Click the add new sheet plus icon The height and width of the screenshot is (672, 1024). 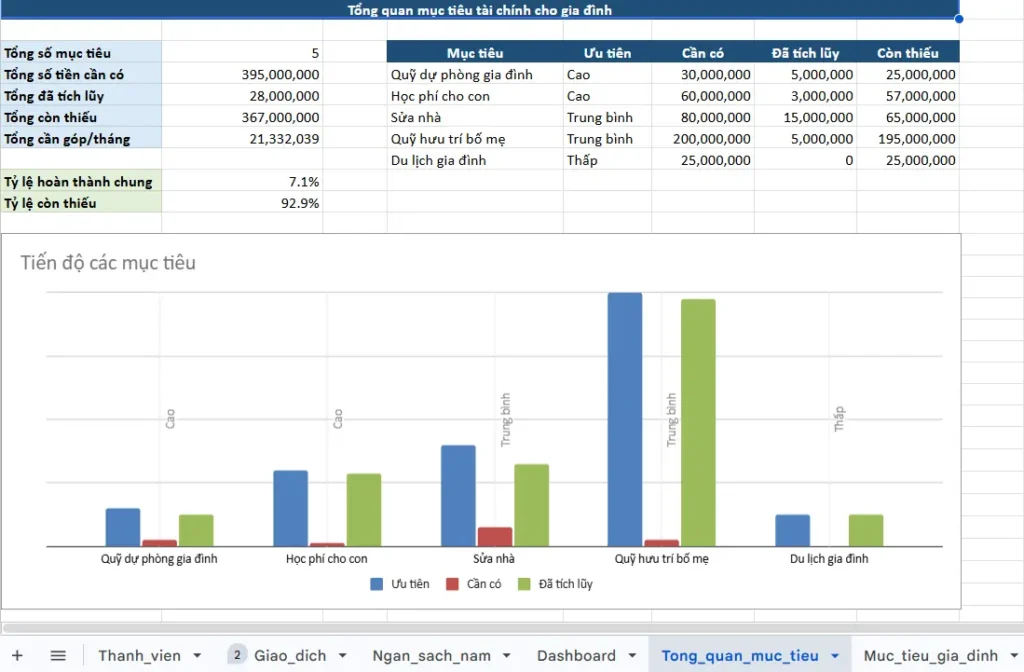click(x=17, y=655)
